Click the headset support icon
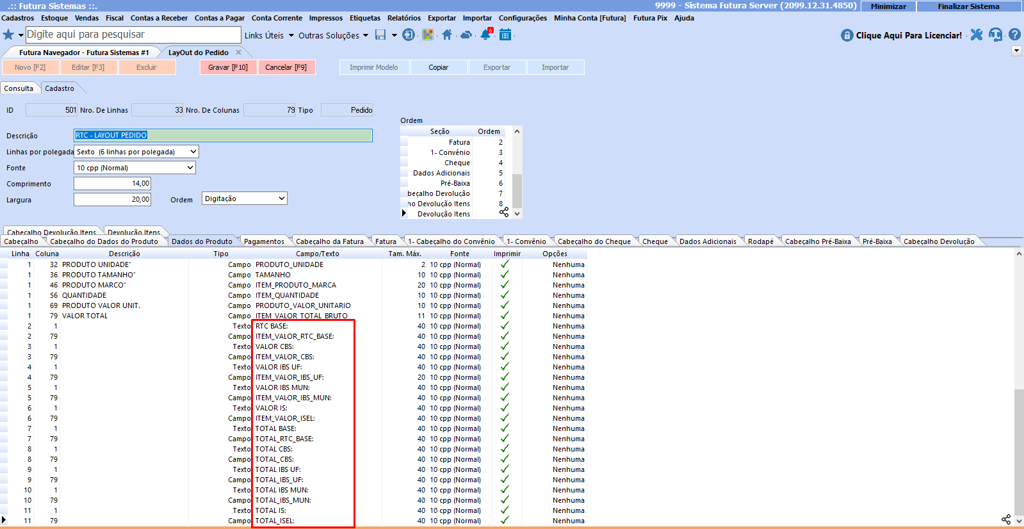The image size is (1024, 529). (x=995, y=35)
